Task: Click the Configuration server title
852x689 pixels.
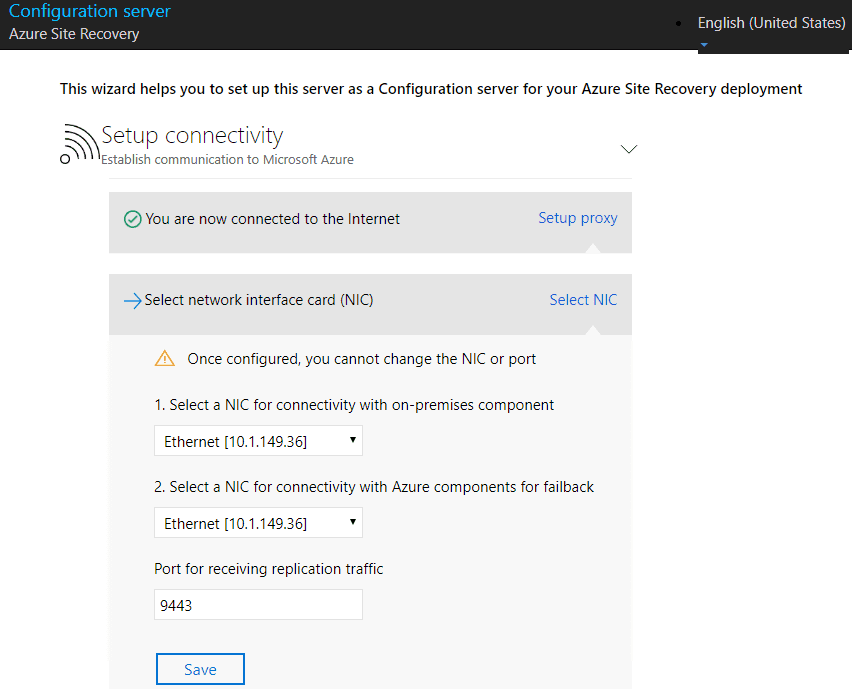Action: tap(90, 12)
